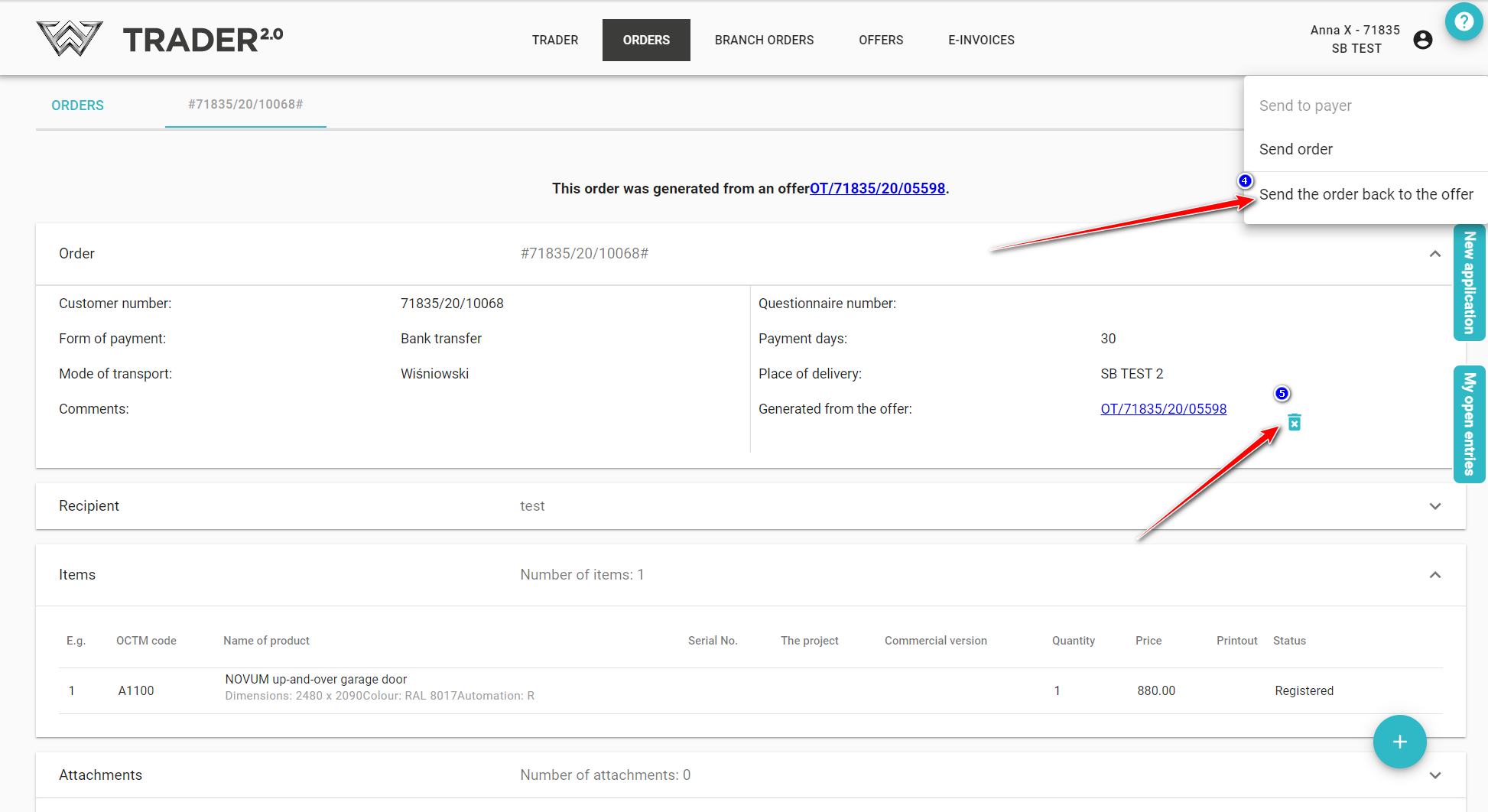Open the My open entries side panel
The width and height of the screenshot is (1488, 812).
tap(1468, 424)
